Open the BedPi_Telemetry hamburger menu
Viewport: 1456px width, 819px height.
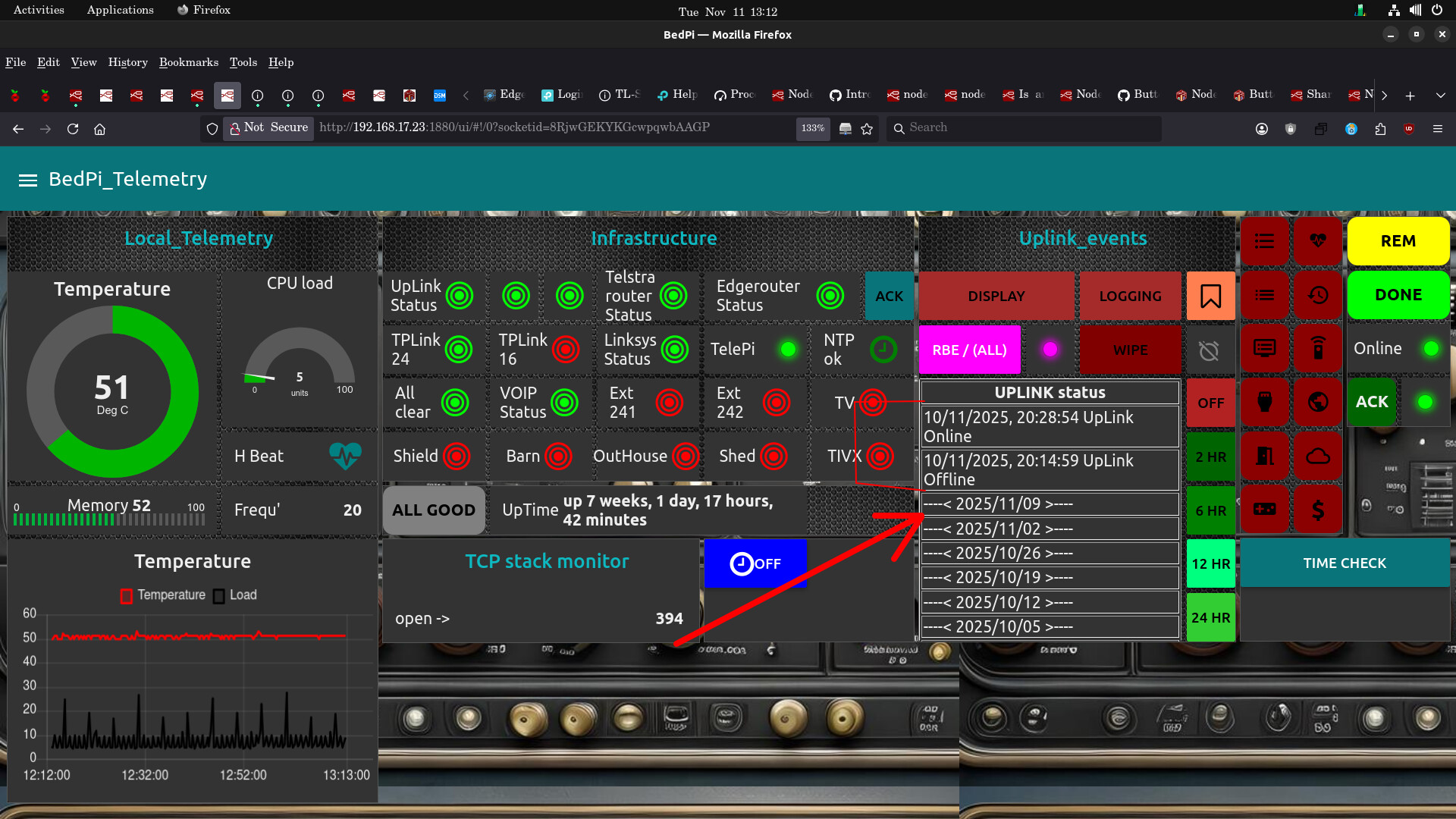click(28, 180)
